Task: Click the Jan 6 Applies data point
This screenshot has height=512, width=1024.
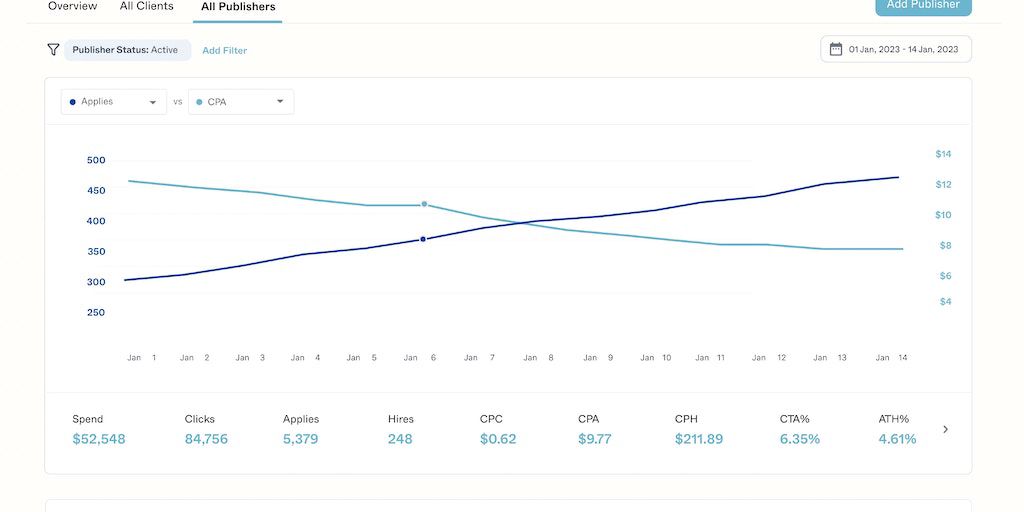Action: [423, 239]
